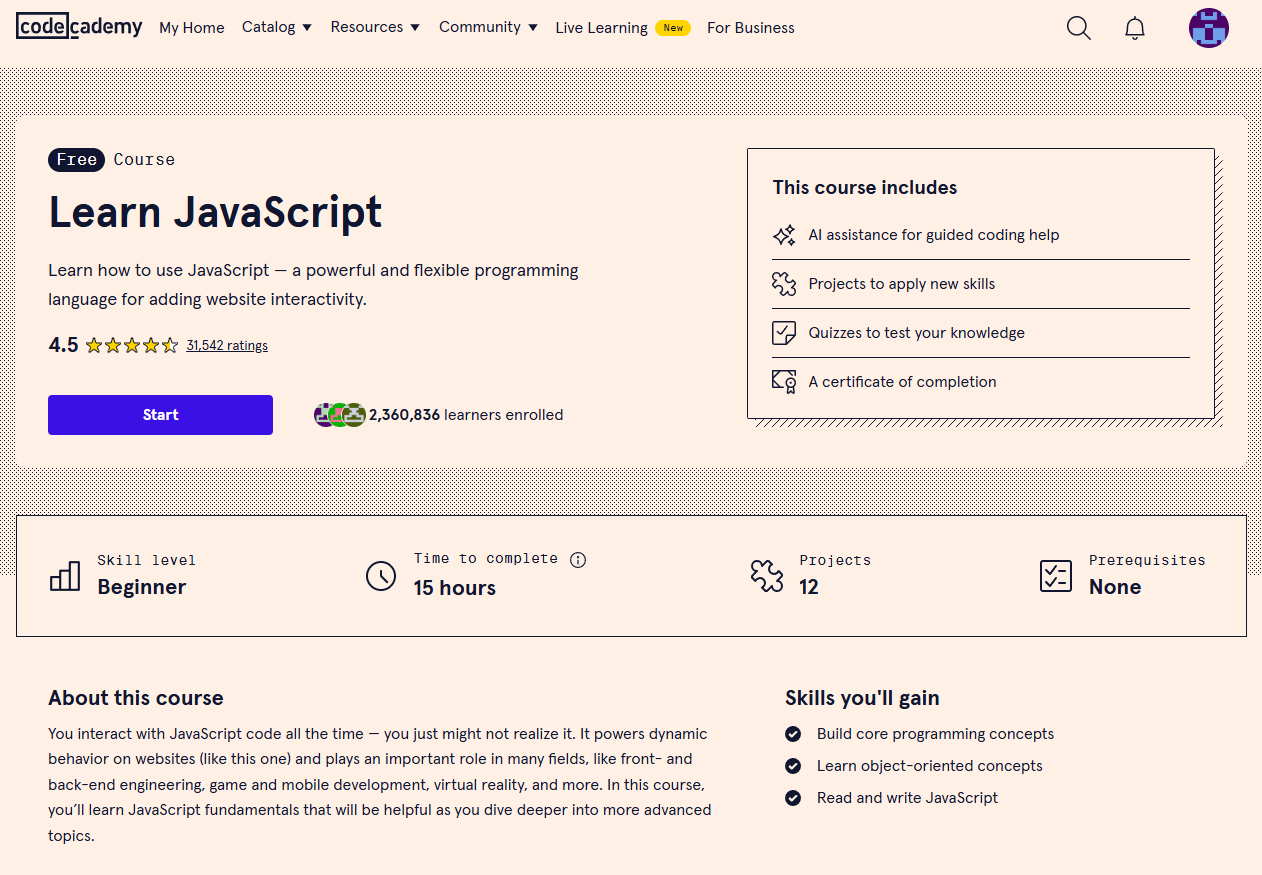Click the Skill level bar chart icon
This screenshot has width=1262, height=875.
point(65,575)
